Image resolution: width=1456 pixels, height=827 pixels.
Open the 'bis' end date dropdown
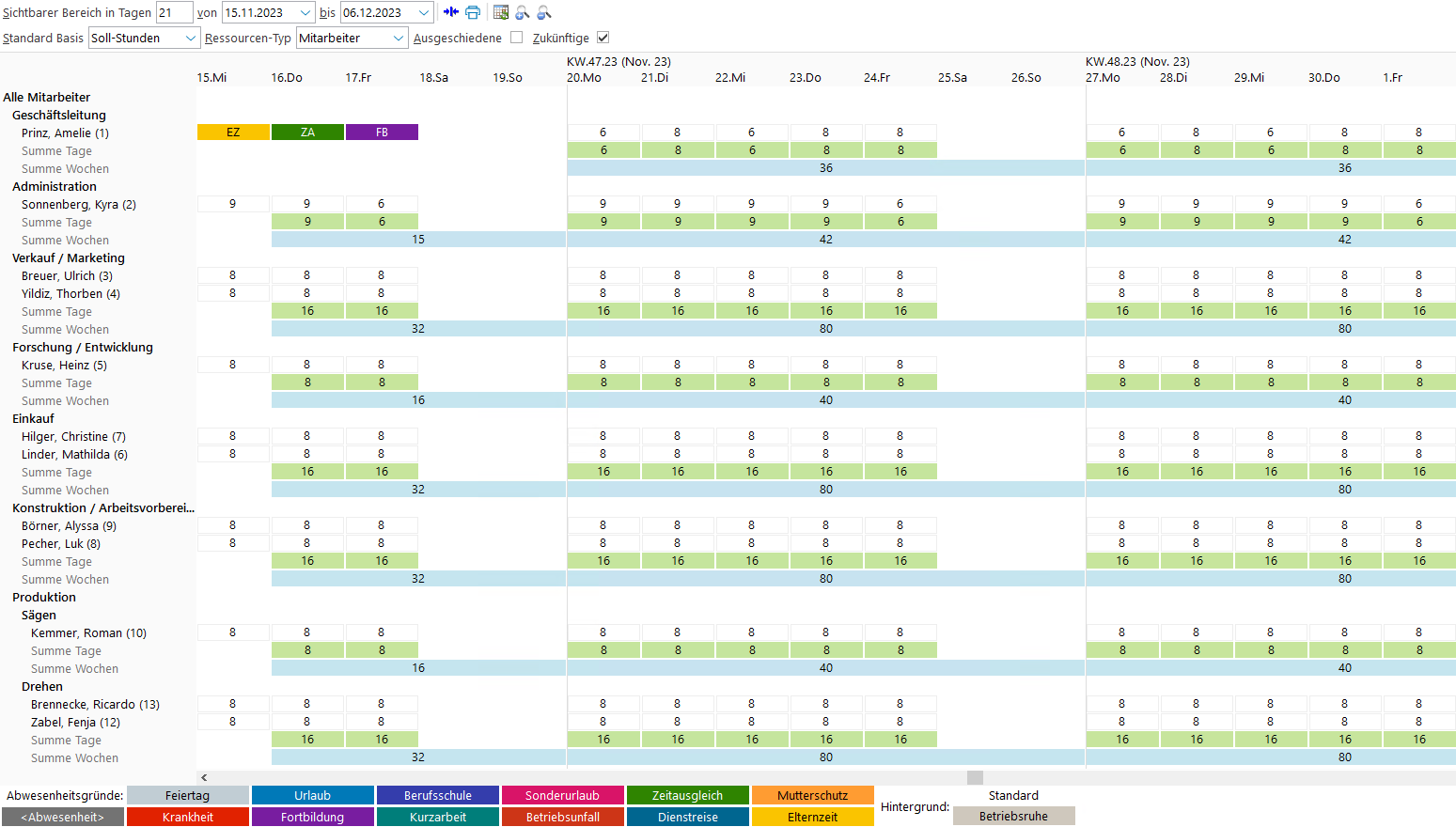pyautogui.click(x=424, y=12)
